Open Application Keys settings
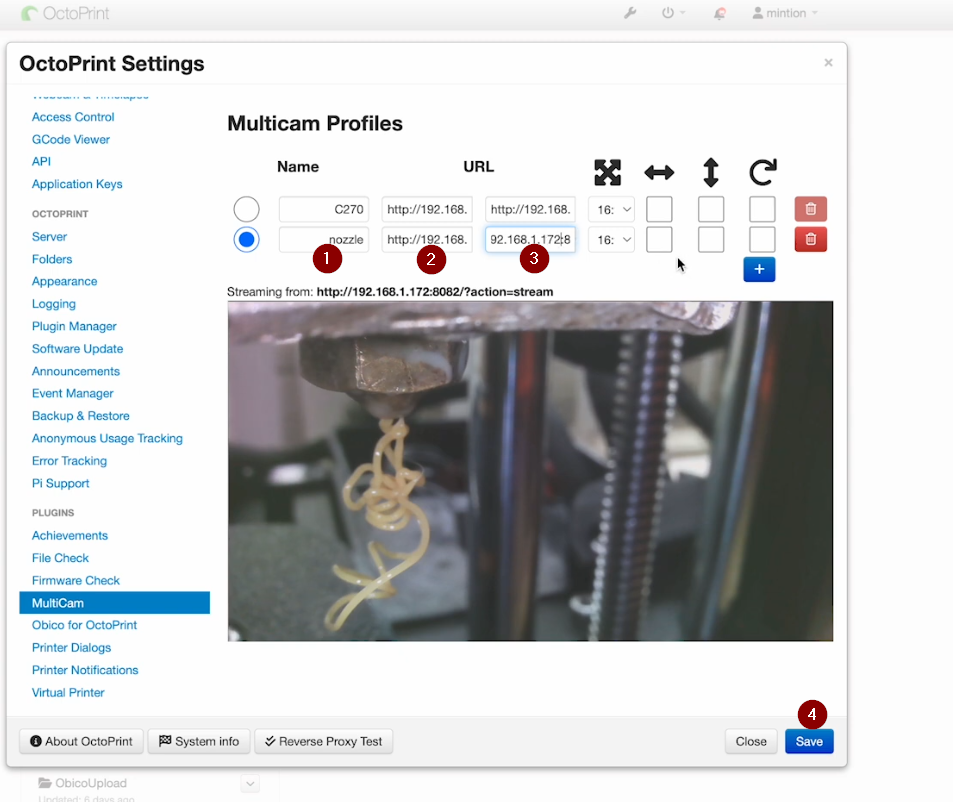Screen dimensions: 953x802 (x=77, y=183)
